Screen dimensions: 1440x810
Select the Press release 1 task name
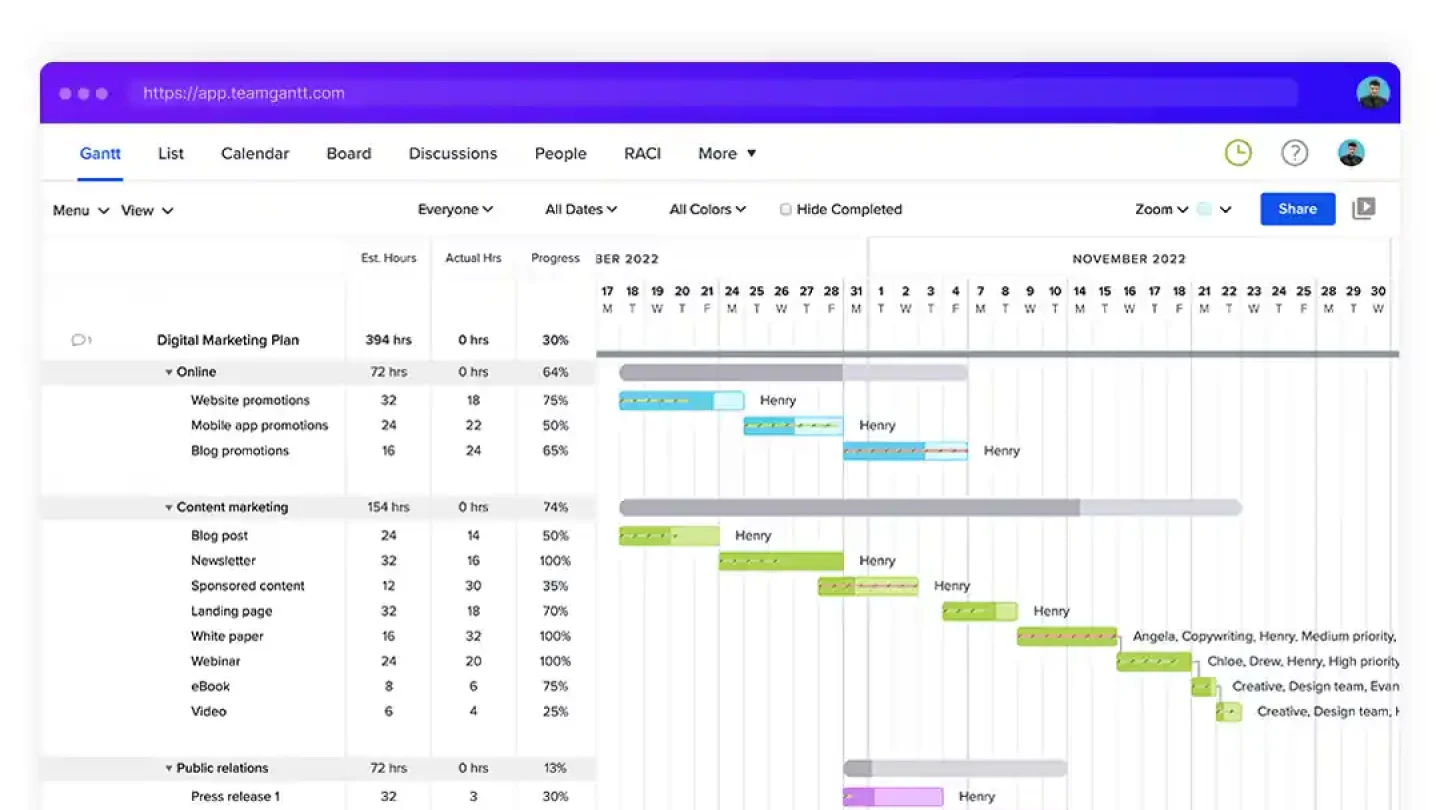coord(236,797)
